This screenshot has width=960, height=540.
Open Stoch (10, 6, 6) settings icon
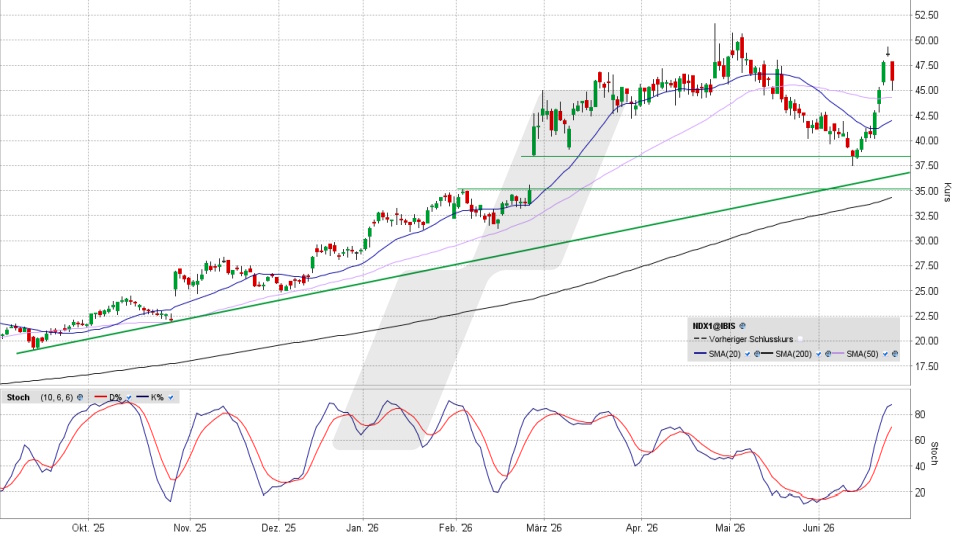click(x=80, y=397)
